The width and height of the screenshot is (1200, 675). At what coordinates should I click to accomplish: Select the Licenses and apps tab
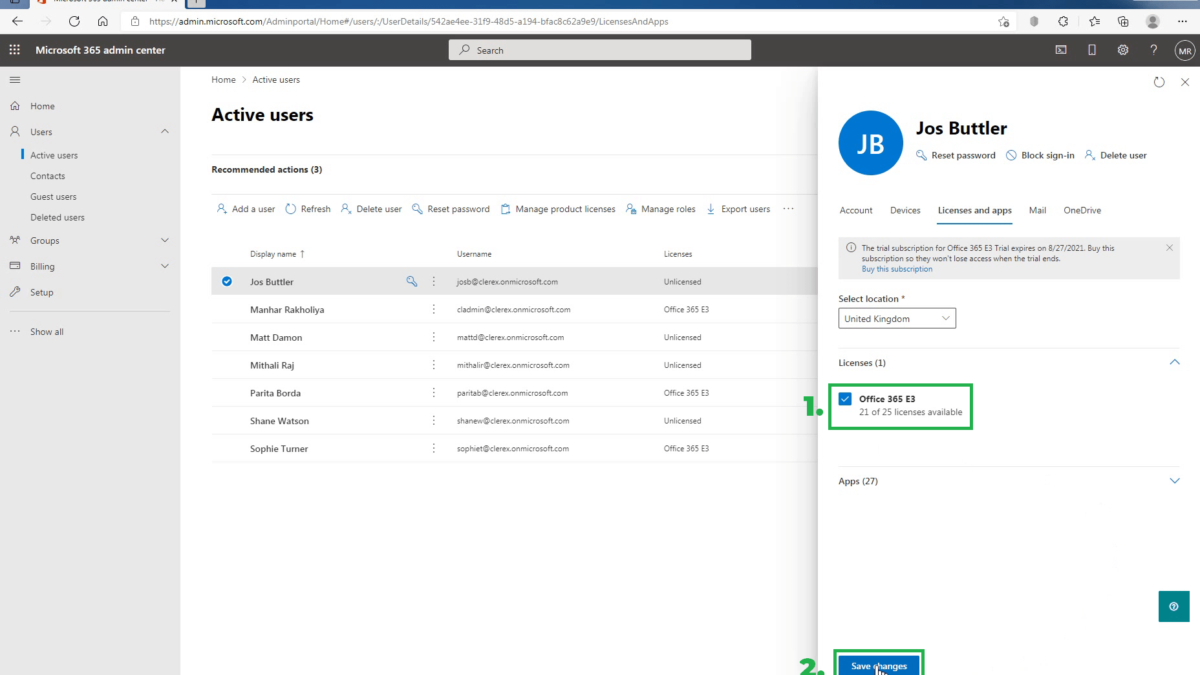click(x=975, y=211)
